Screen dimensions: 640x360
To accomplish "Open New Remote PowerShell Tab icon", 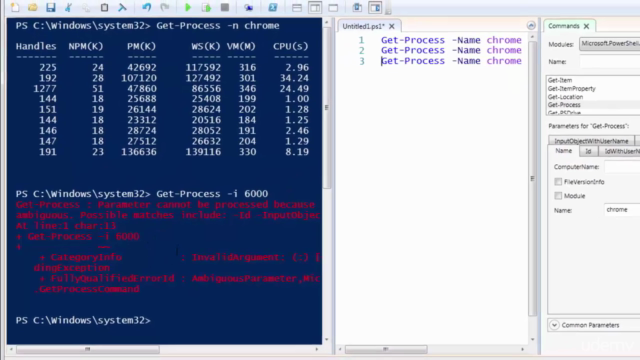I will tap(248, 7).
